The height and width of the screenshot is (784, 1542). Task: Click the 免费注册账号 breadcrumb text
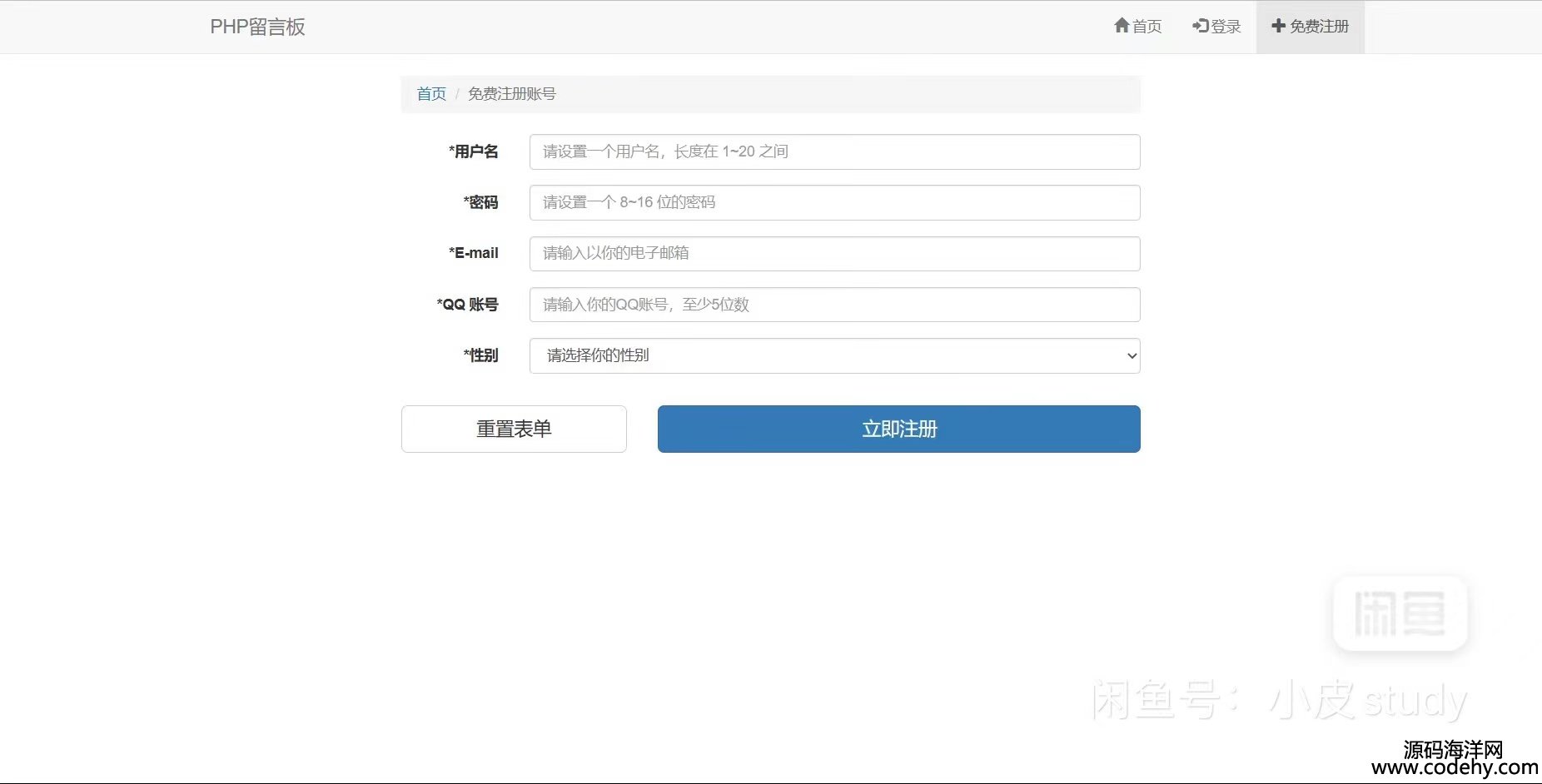point(511,94)
